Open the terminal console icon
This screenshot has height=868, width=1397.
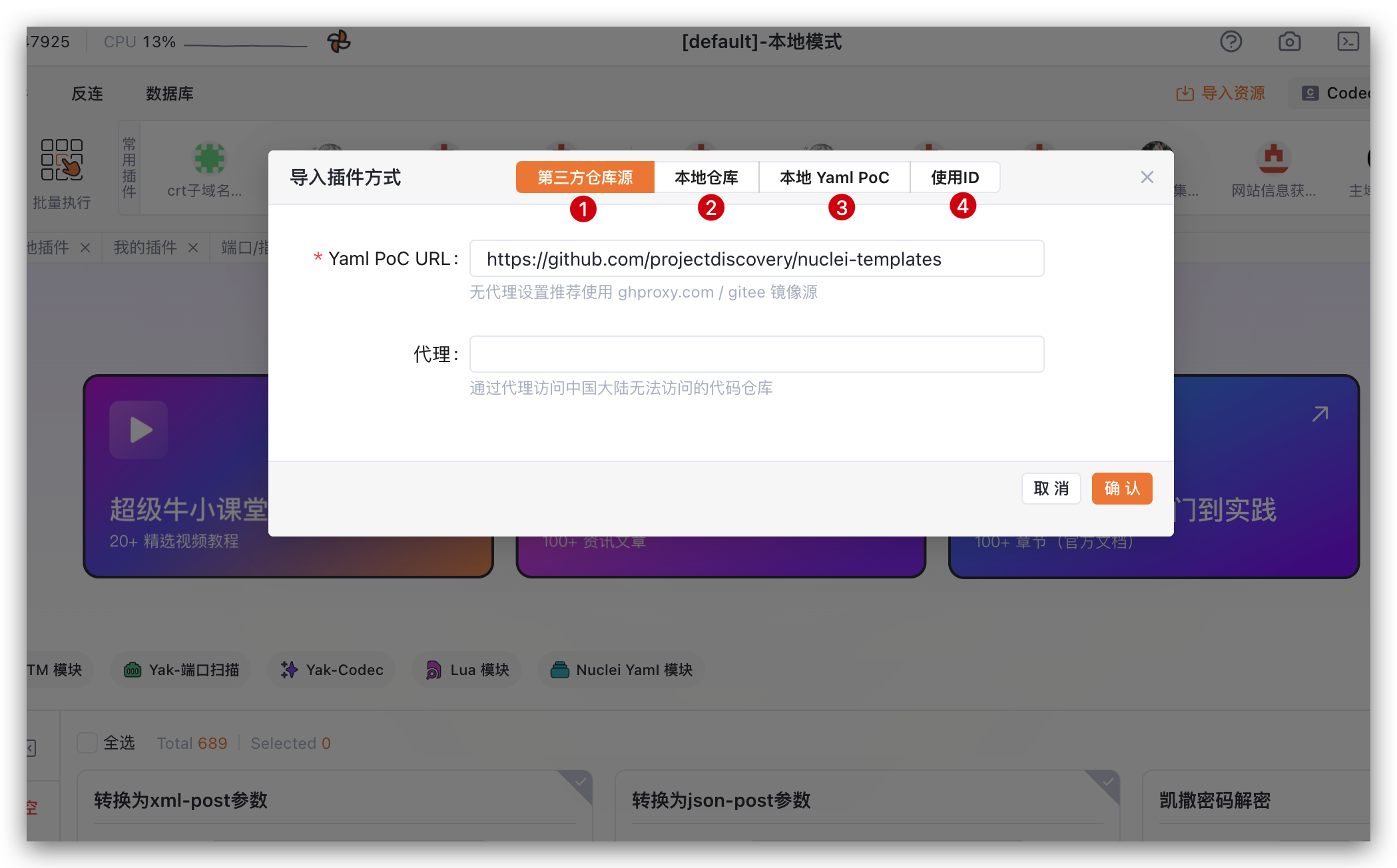tap(1348, 42)
